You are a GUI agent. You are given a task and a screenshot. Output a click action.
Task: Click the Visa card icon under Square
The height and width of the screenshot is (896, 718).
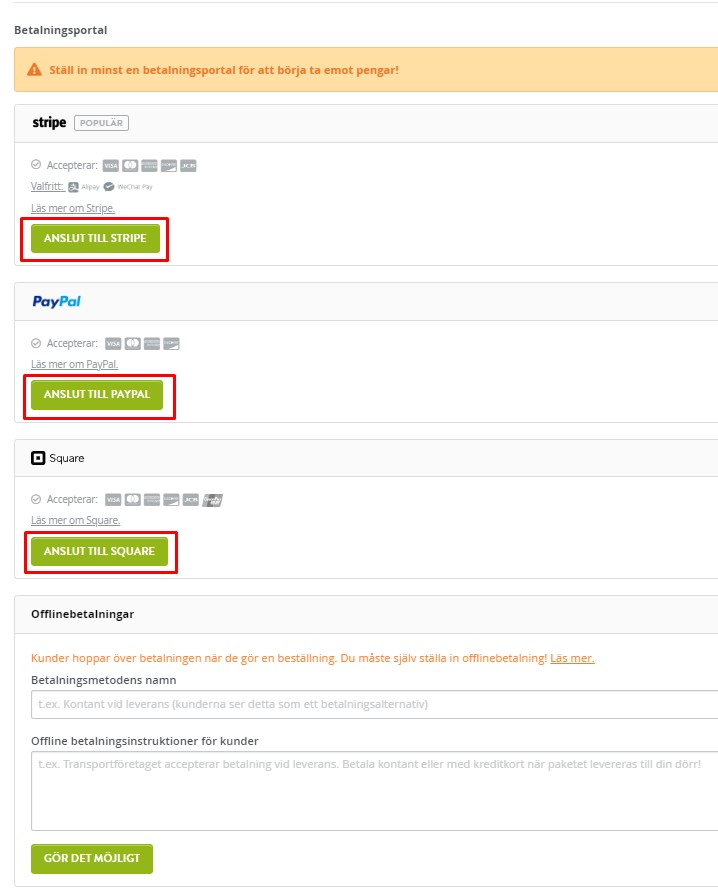(113, 500)
